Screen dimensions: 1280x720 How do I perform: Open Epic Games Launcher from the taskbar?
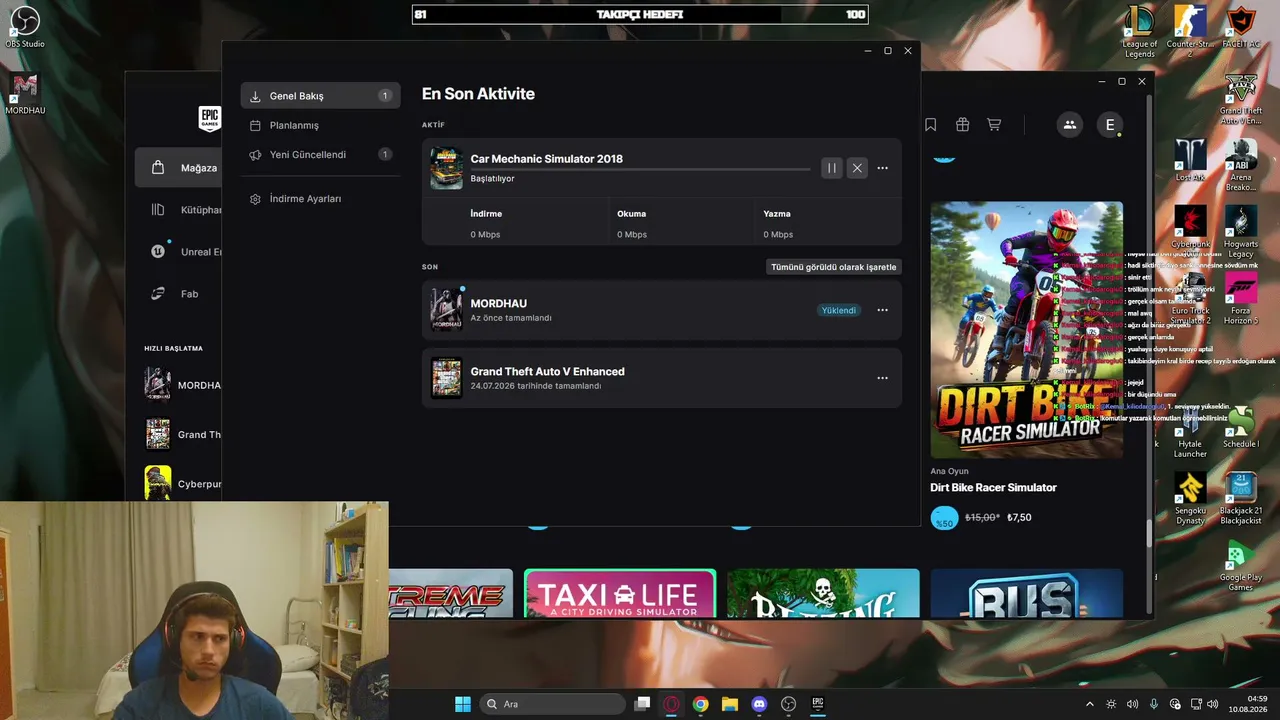818,704
